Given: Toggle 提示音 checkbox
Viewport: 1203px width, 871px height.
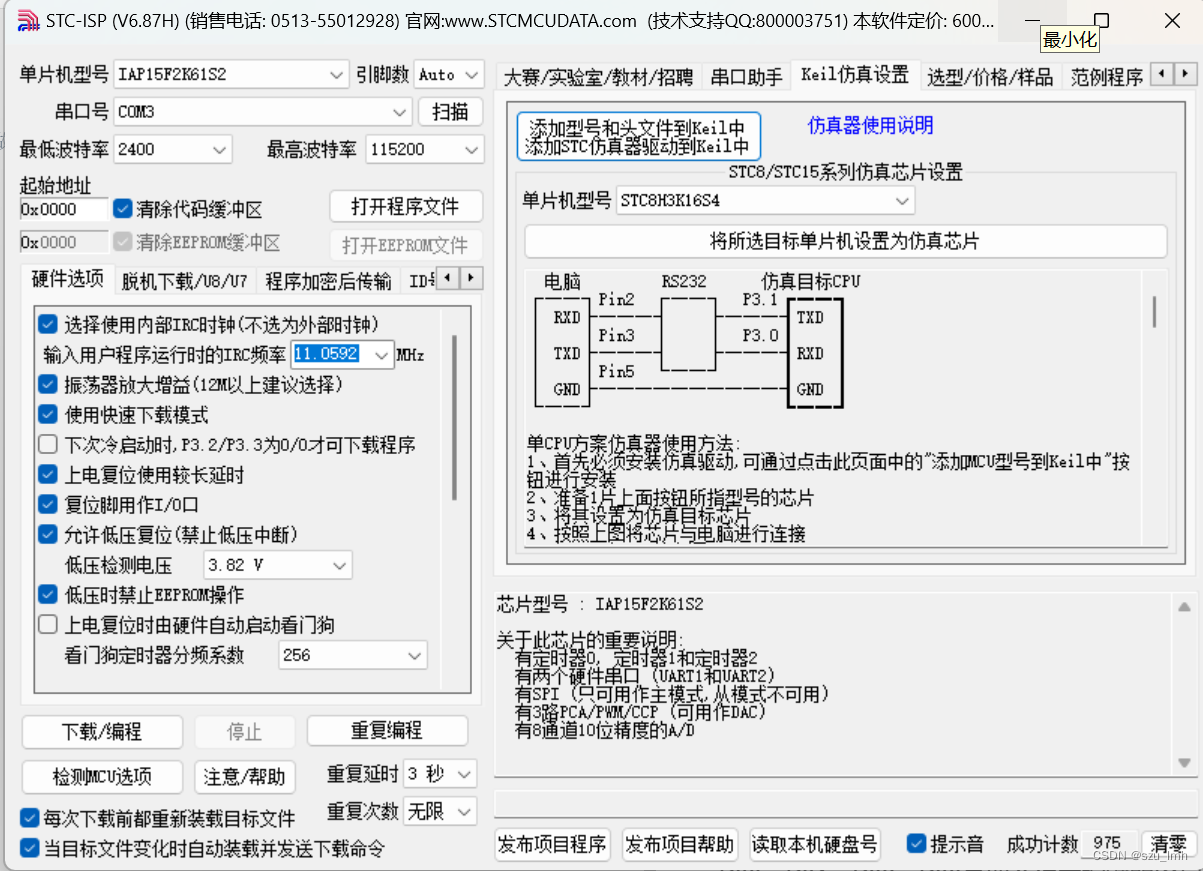Looking at the screenshot, I should pyautogui.click(x=917, y=843).
